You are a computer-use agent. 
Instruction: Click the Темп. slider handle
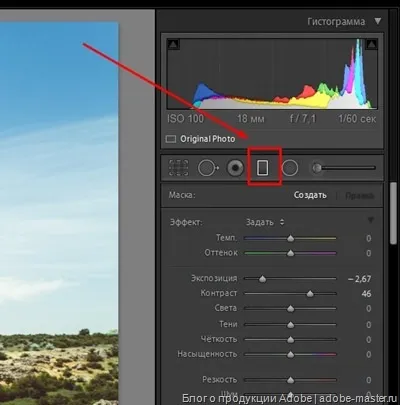tap(291, 238)
